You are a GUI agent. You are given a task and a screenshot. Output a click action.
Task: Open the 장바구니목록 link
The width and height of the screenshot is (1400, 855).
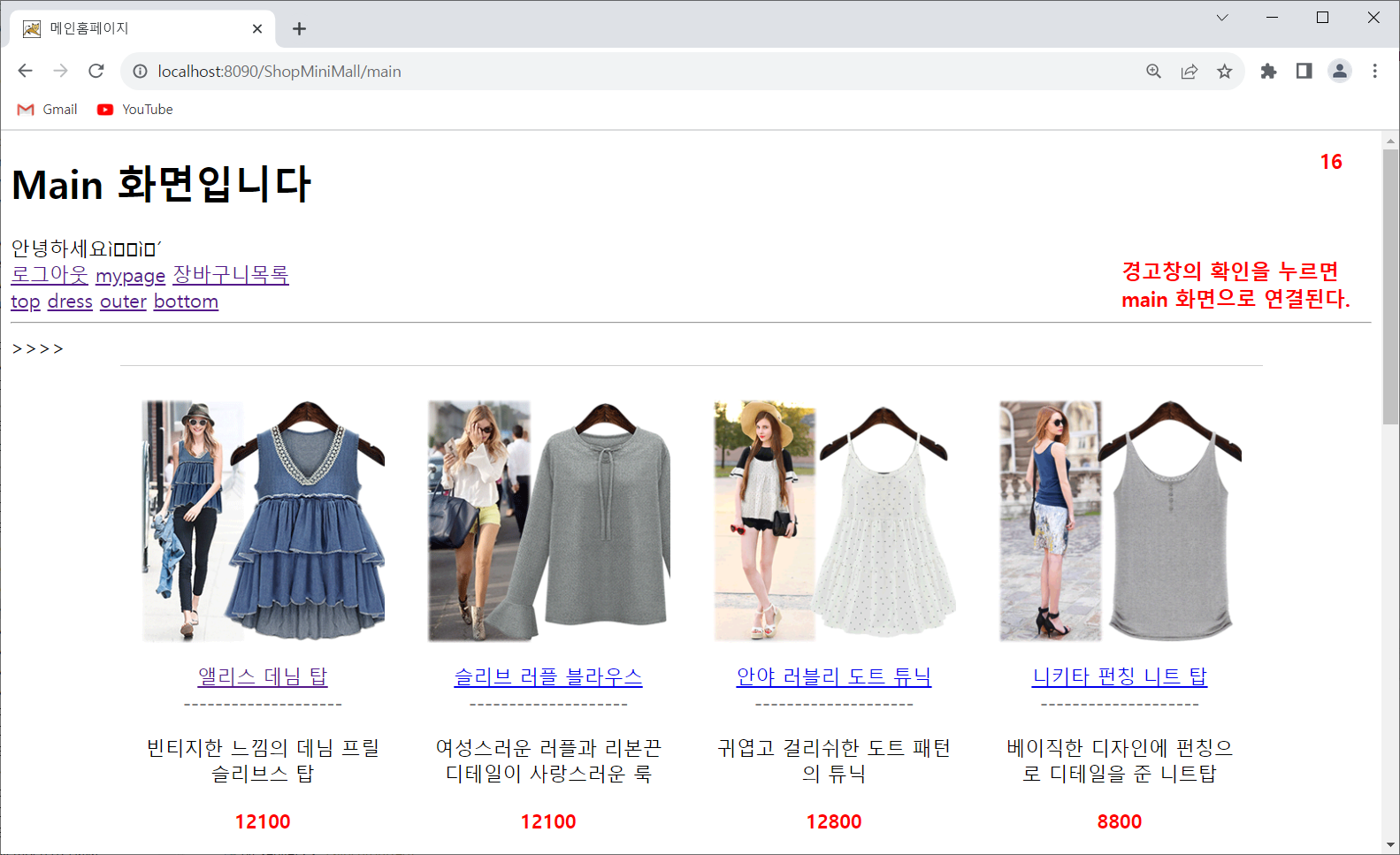click(231, 275)
